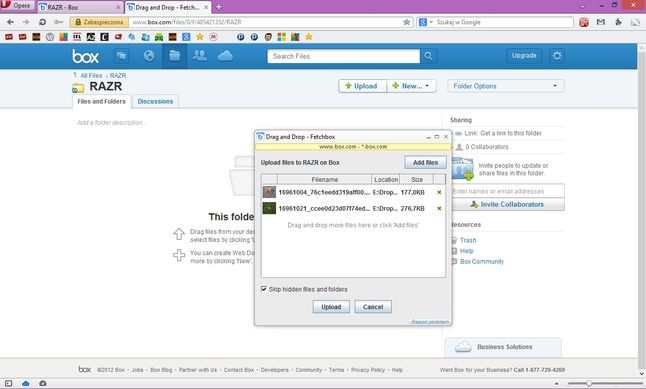Click Add a folder description text
The height and width of the screenshot is (389, 646).
111,123
